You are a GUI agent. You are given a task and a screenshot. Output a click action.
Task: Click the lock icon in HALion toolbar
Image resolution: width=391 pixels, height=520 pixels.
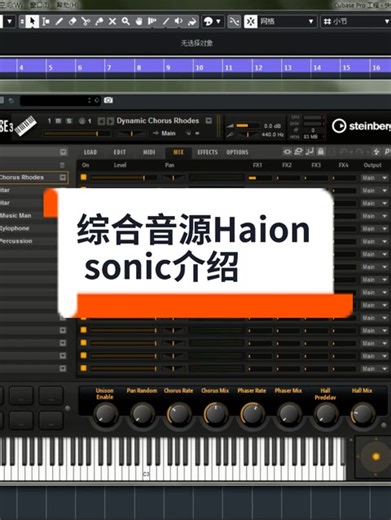pyautogui.click(x=321, y=152)
